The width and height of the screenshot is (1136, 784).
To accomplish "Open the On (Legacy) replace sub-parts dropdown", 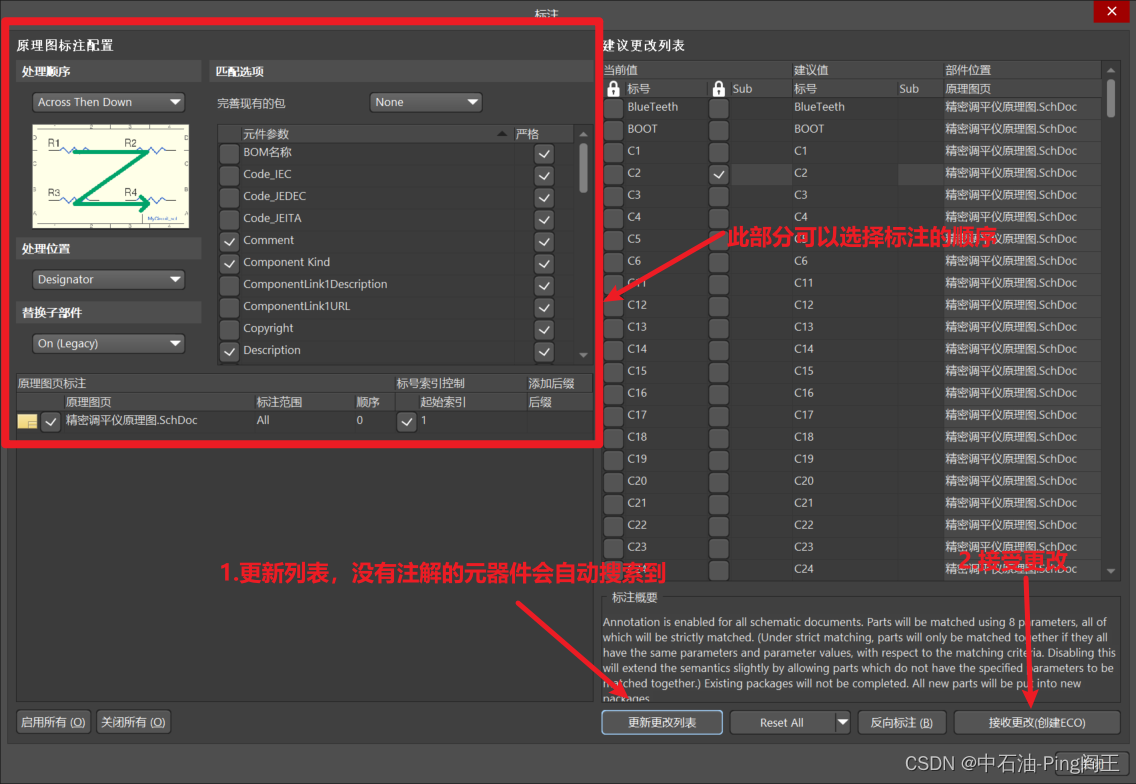I will [x=108, y=343].
